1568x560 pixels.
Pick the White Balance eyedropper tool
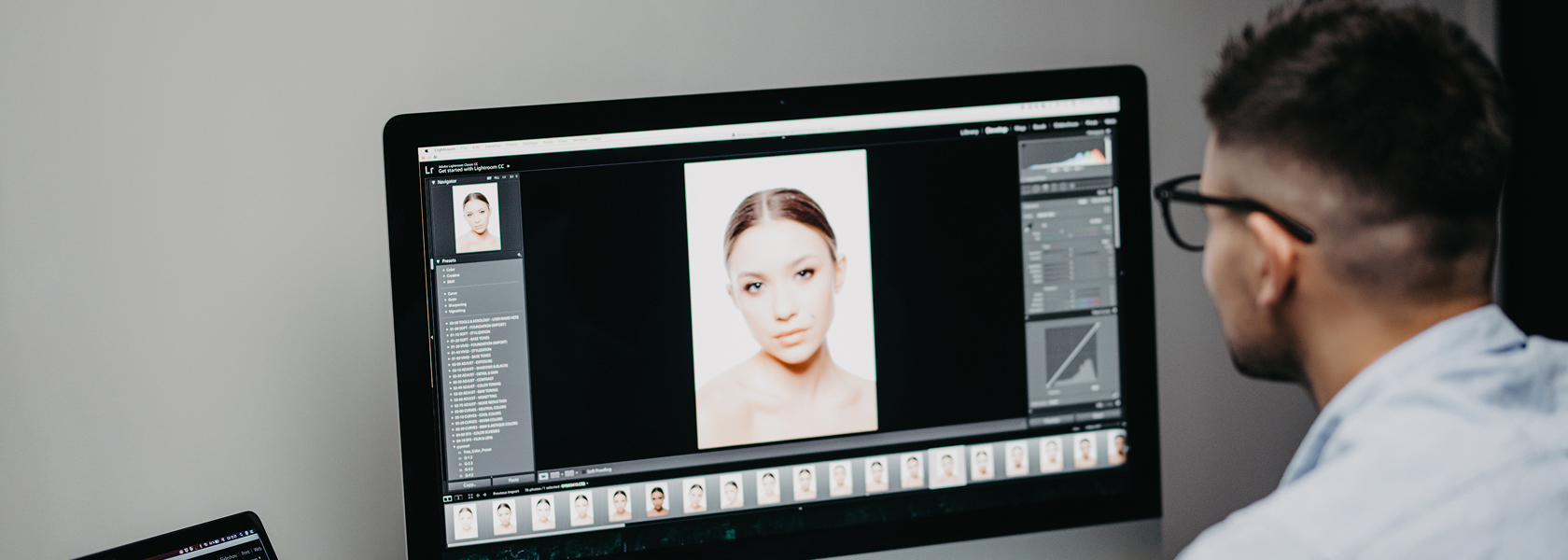coord(1029,226)
